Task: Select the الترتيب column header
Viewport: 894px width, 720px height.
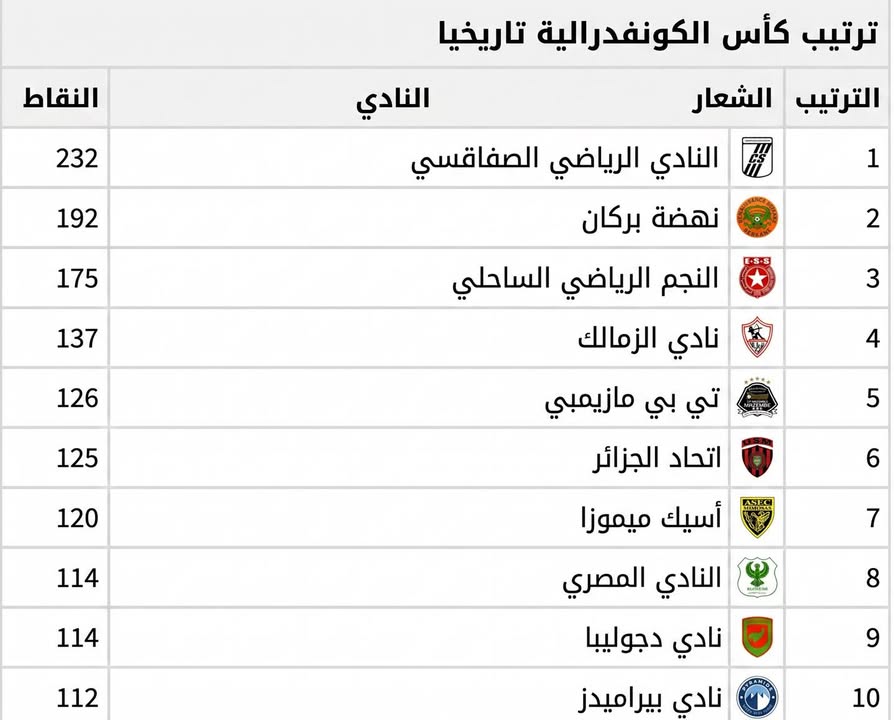Action: pos(838,98)
